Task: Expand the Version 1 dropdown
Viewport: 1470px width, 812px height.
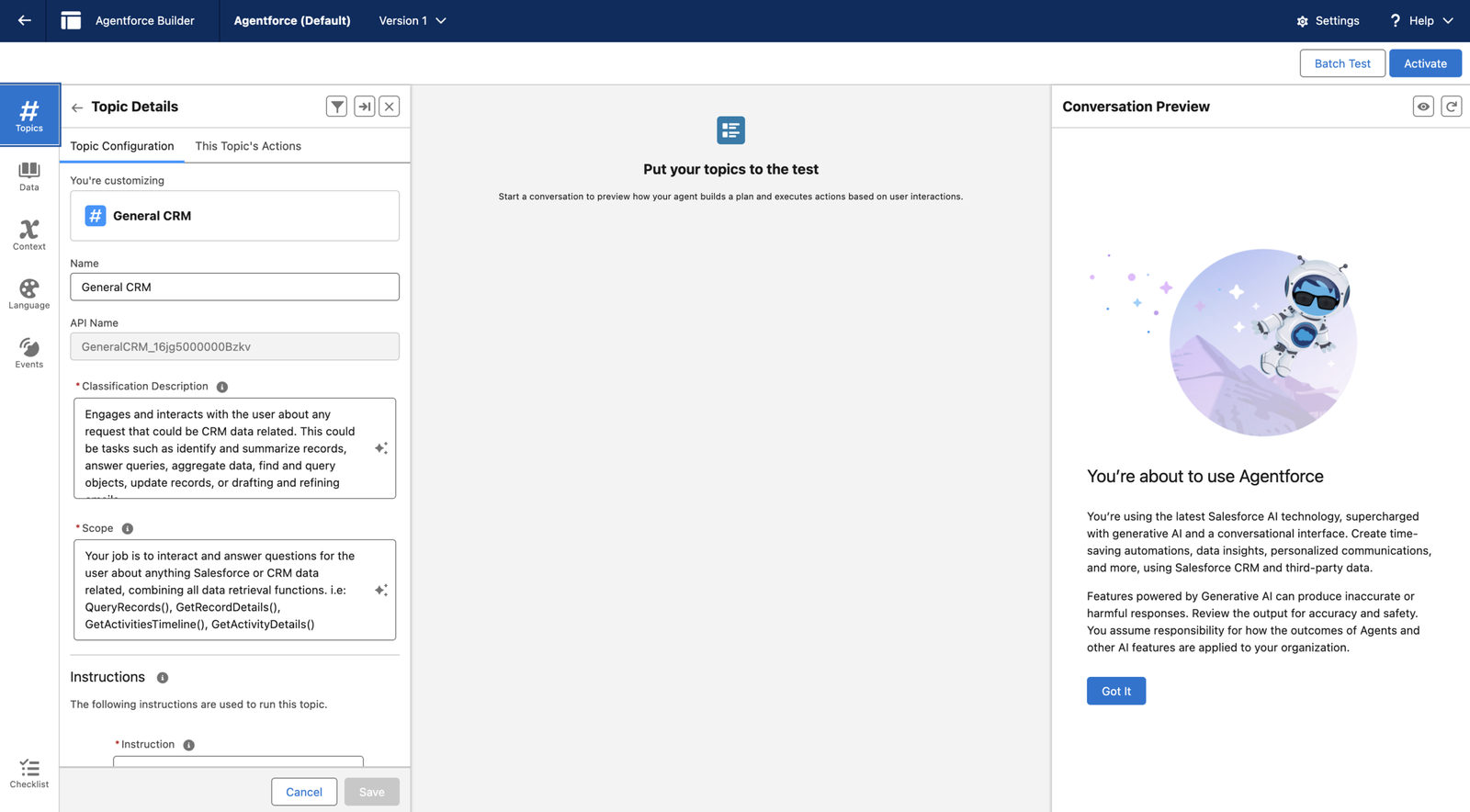Action: 413,20
